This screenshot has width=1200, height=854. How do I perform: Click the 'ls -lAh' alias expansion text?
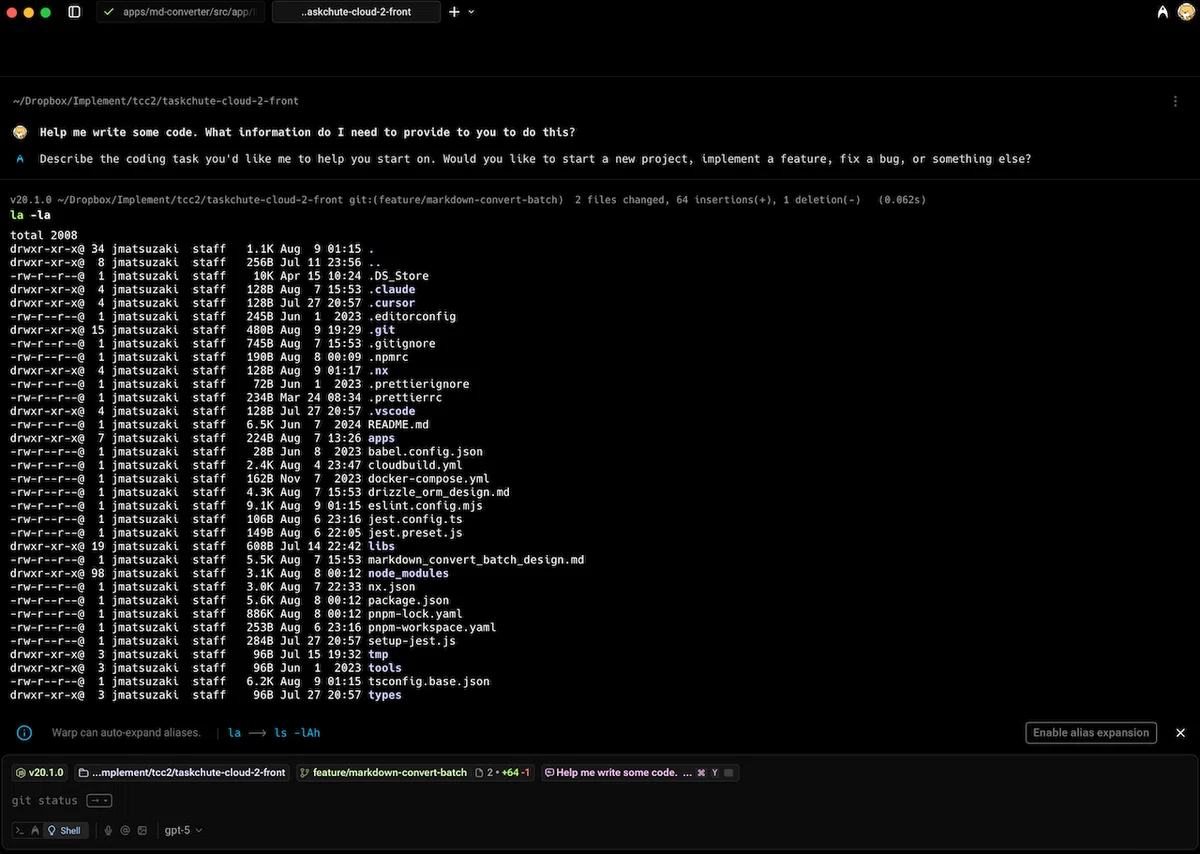point(297,733)
